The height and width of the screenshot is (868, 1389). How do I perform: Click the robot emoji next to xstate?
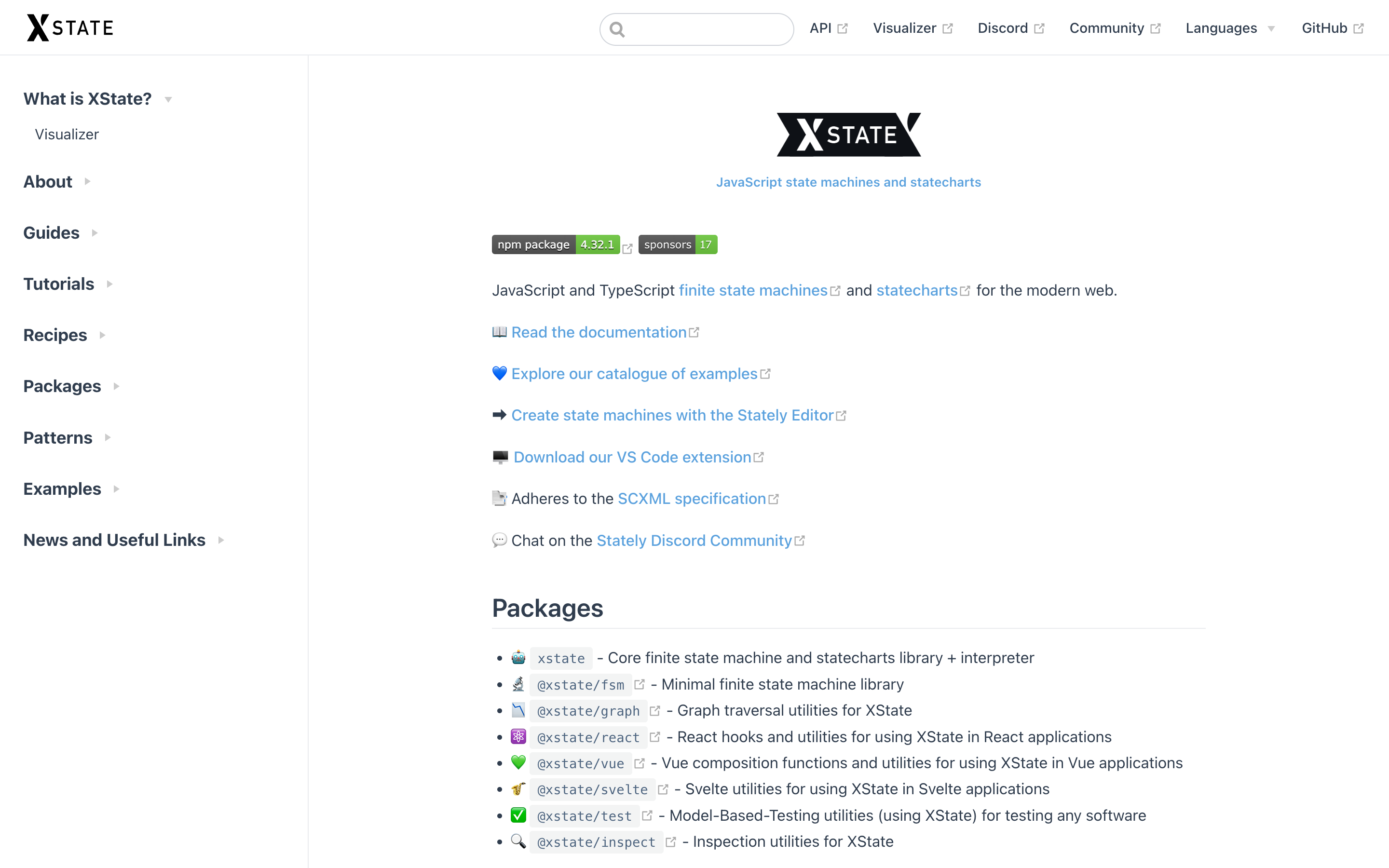[x=518, y=657]
